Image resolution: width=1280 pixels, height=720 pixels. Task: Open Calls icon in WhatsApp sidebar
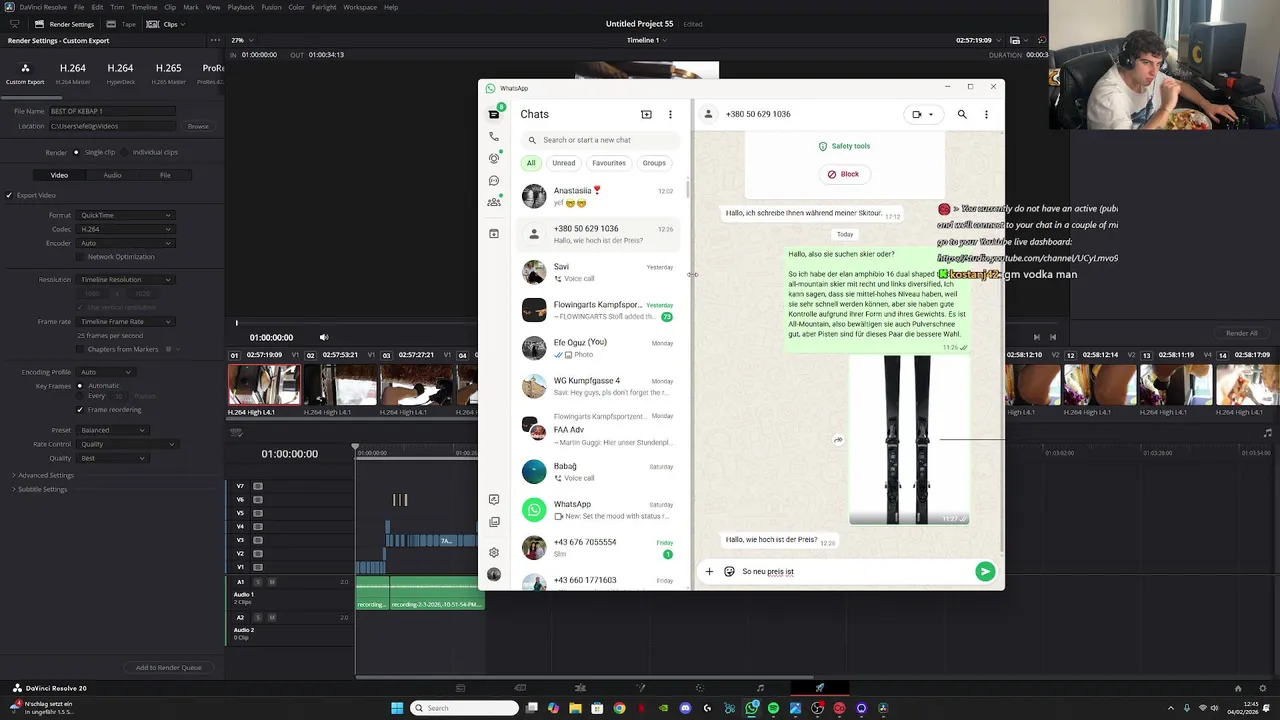(x=493, y=136)
